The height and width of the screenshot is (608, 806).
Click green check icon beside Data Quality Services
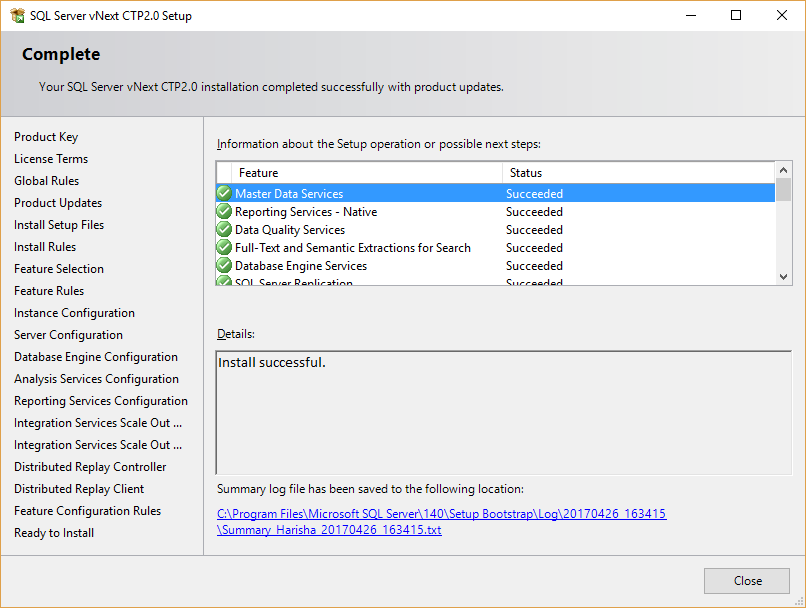pyautogui.click(x=224, y=229)
